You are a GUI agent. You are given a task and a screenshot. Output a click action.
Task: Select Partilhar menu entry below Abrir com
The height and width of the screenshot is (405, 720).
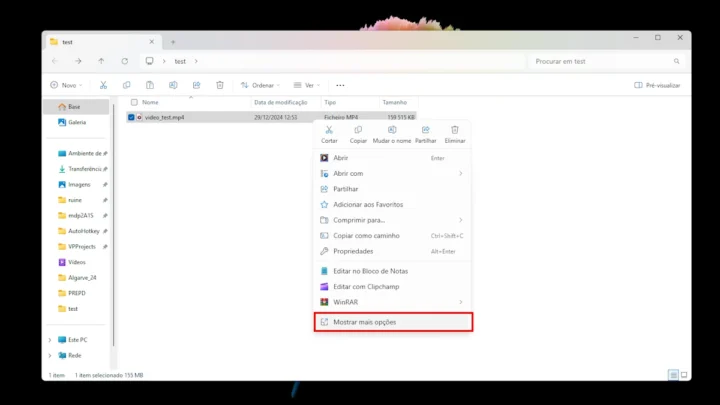pos(393,189)
